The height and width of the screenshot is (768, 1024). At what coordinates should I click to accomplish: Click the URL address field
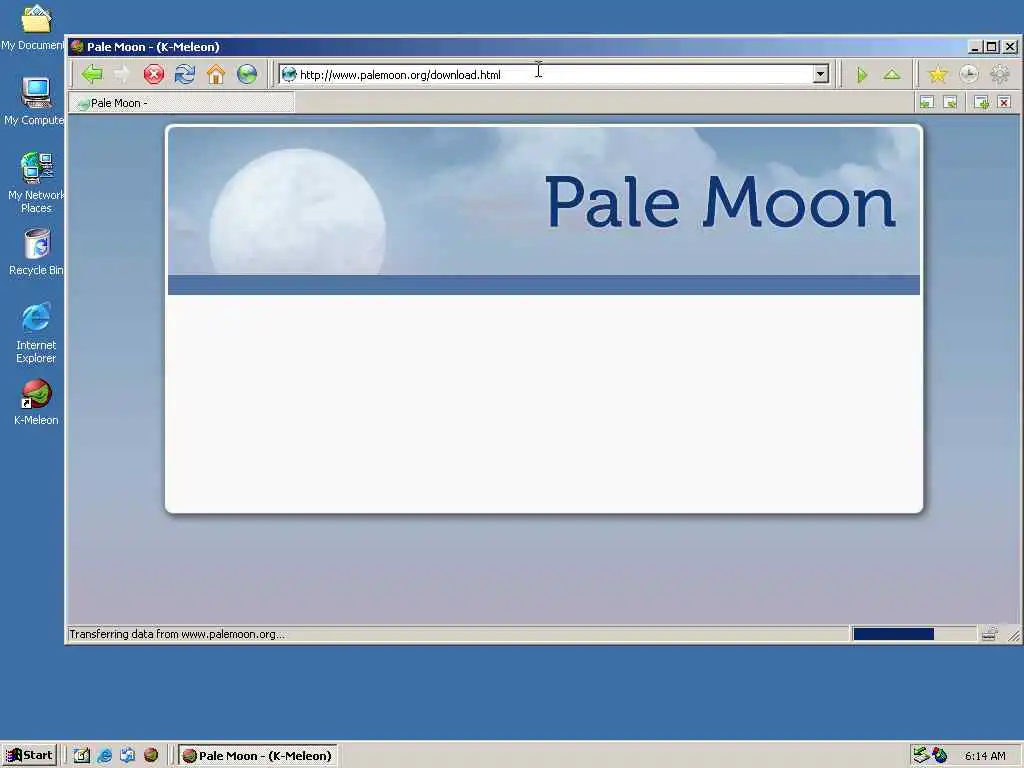coord(555,74)
